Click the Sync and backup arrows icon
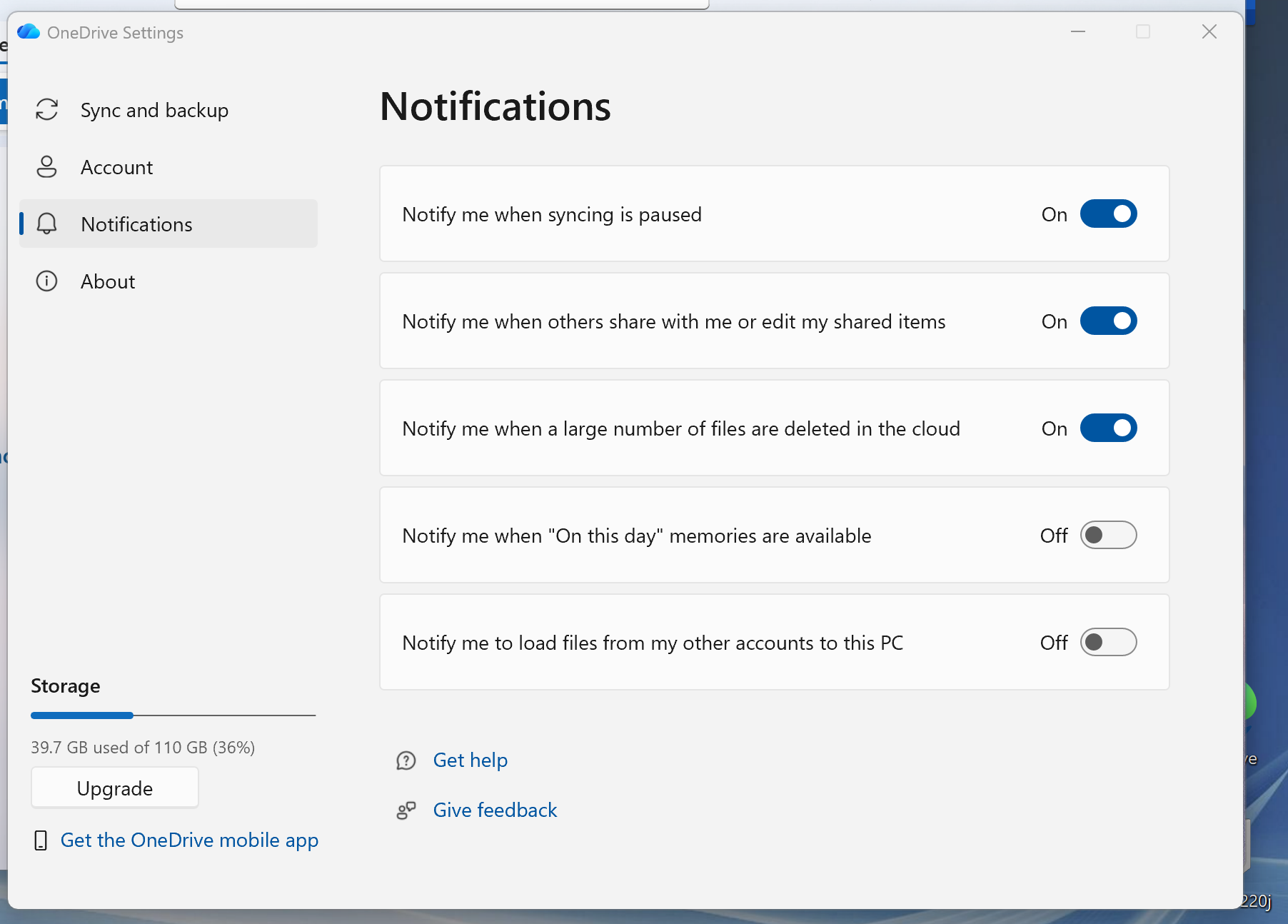This screenshot has height=924, width=1288. point(47,110)
